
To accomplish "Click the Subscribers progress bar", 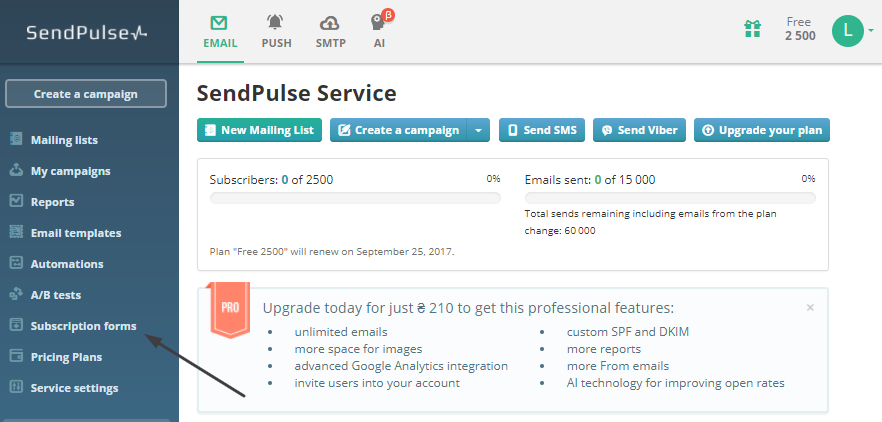I will pyautogui.click(x=355, y=198).
